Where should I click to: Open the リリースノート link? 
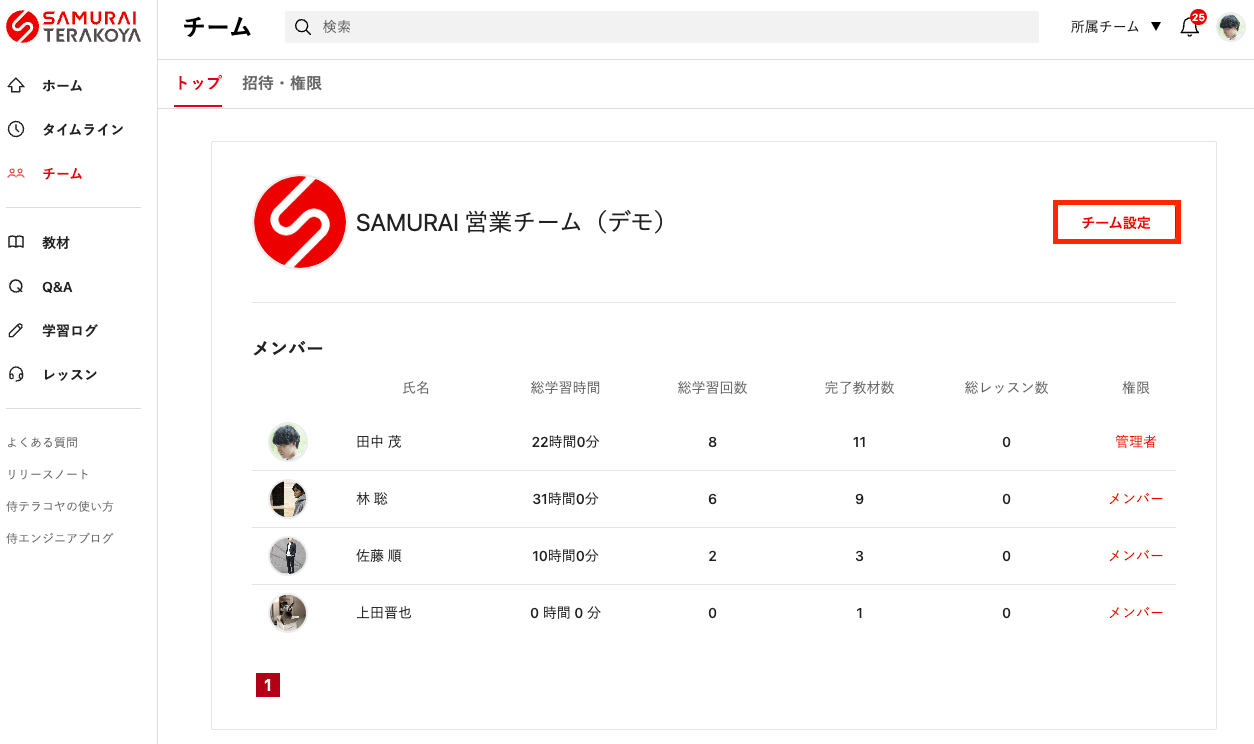pos(48,474)
